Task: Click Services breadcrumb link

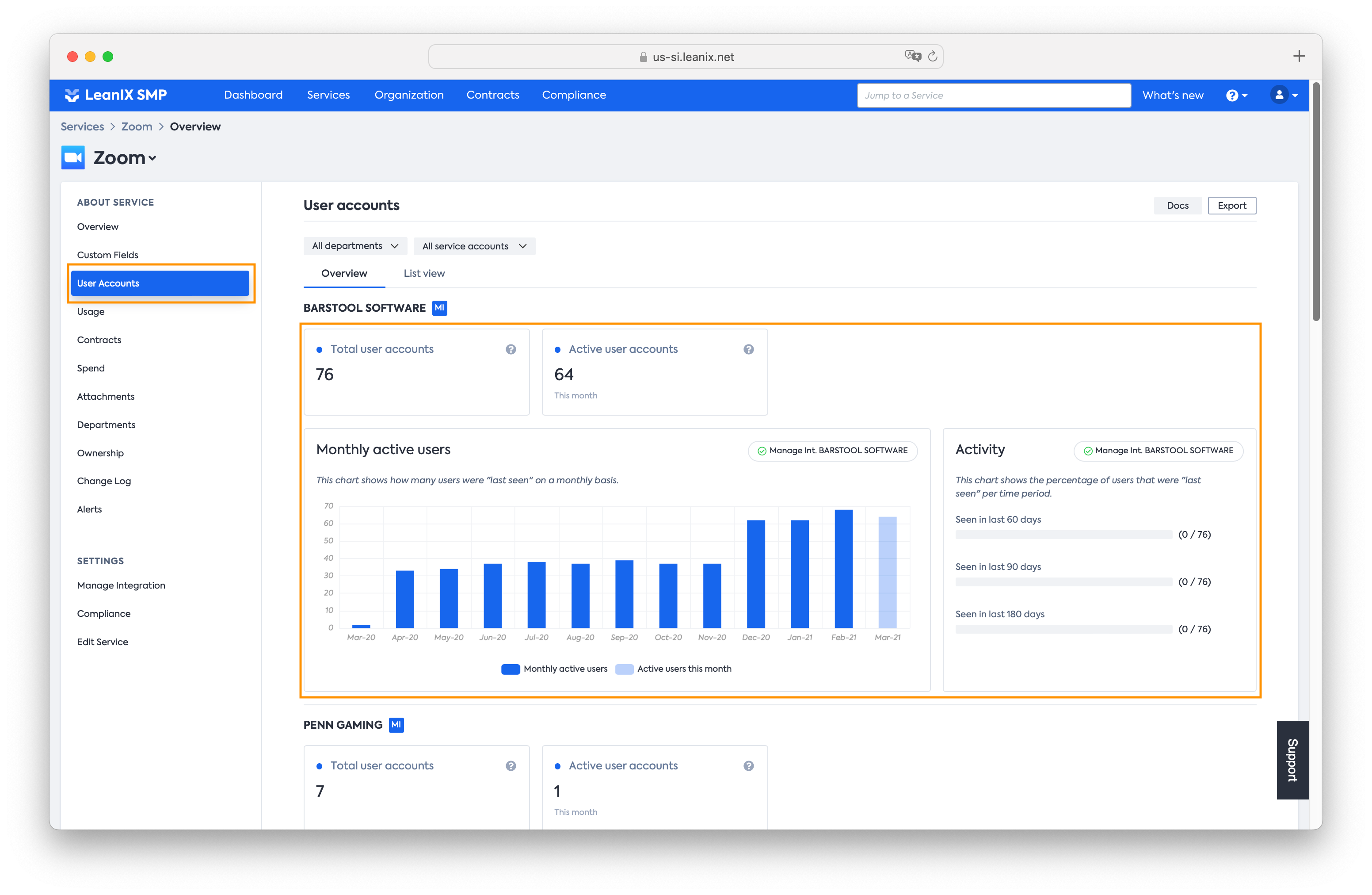Action: 83,126
